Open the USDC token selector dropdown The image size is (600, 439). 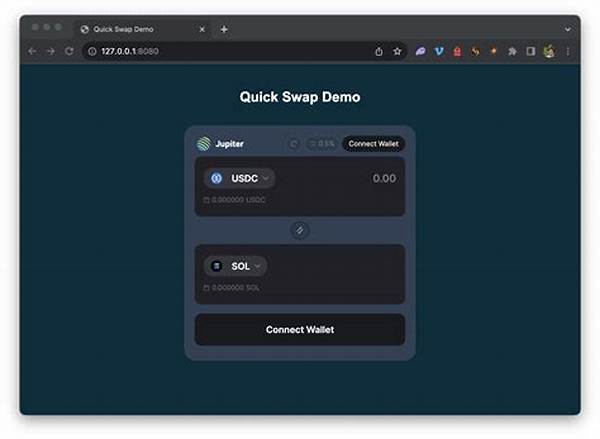pos(240,178)
